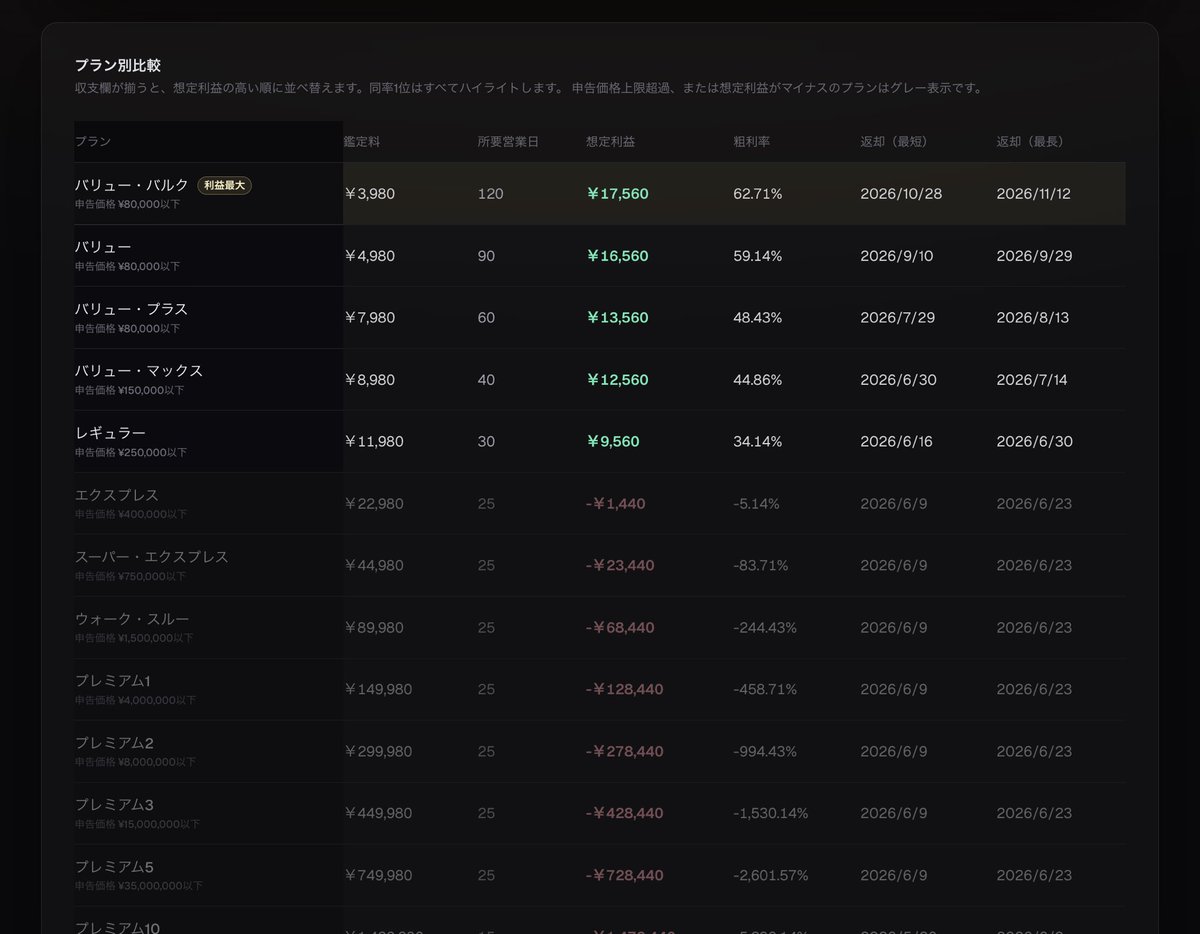1200x934 pixels.
Task: Select the スーパー・エクスプレス plan name
Action: tap(152, 557)
